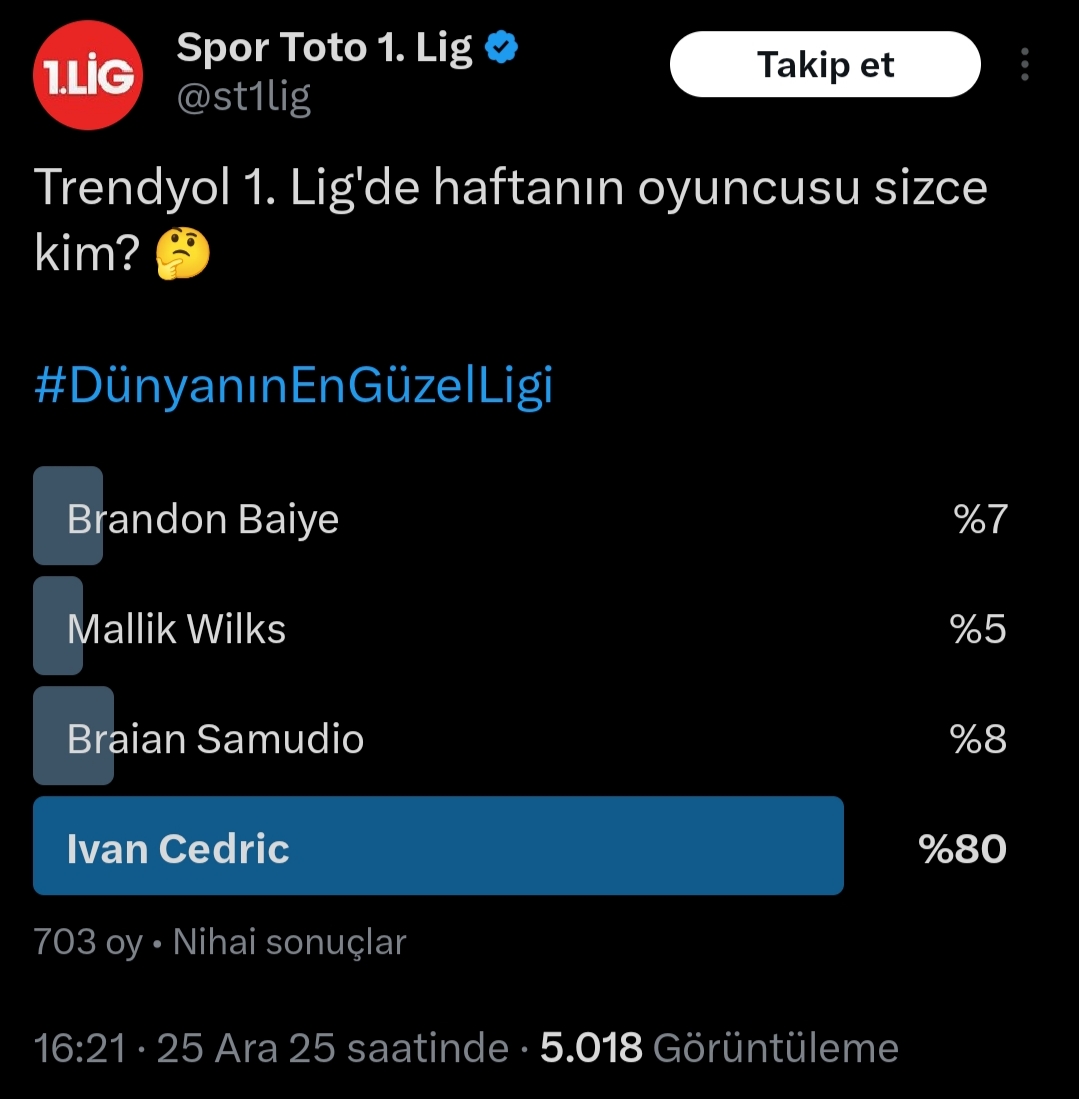Open the #DünyanınEnGüzelLigi hashtag
Image resolution: width=1079 pixels, height=1099 pixels.
[x=293, y=388]
